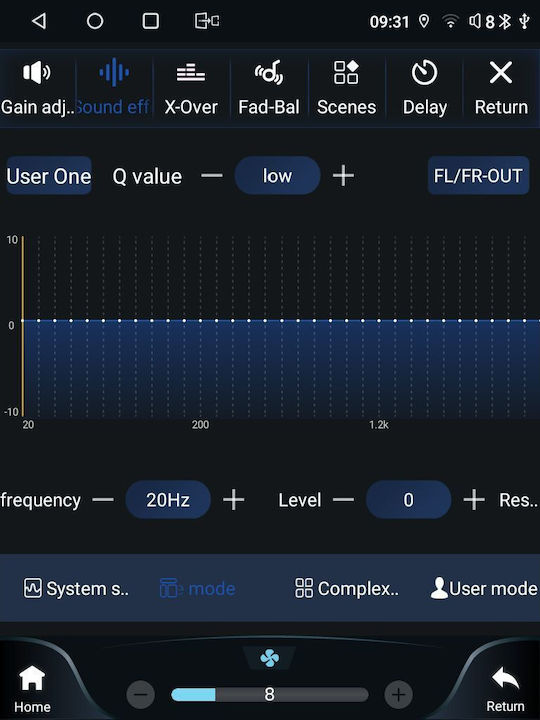
Task: Increase the Q value with plus
Action: 343,175
